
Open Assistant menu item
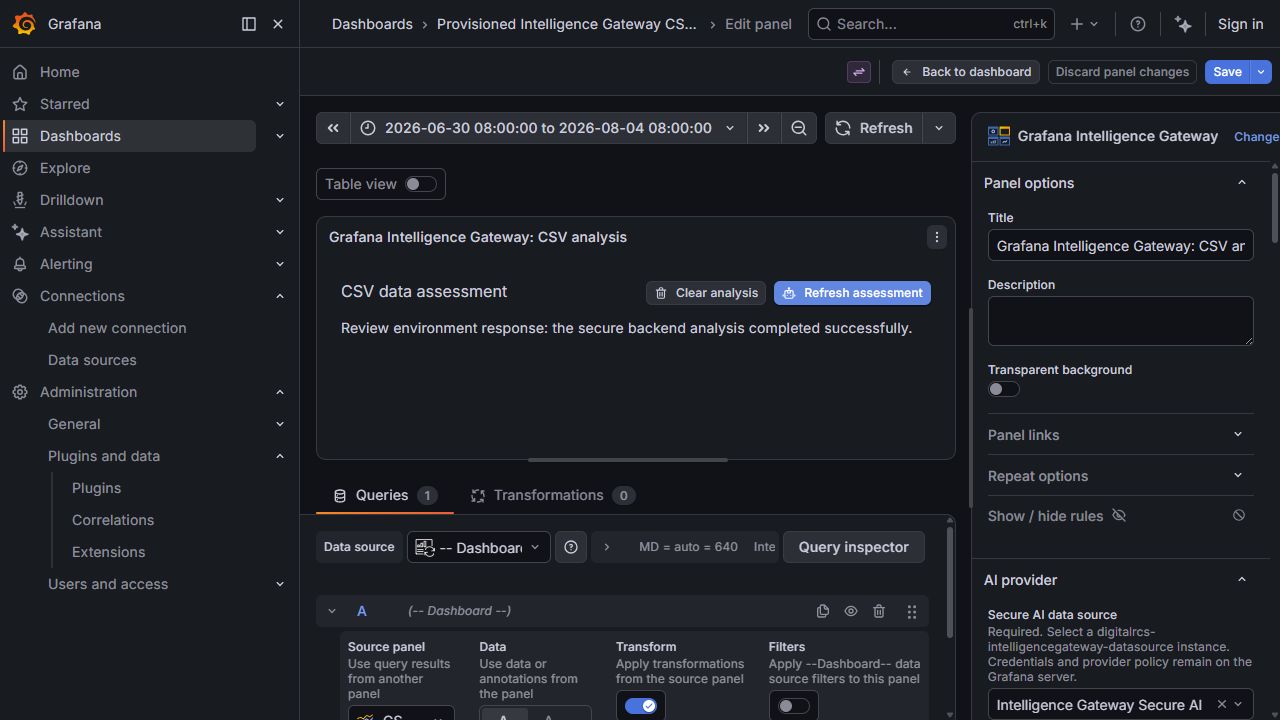pyautogui.click(x=70, y=232)
